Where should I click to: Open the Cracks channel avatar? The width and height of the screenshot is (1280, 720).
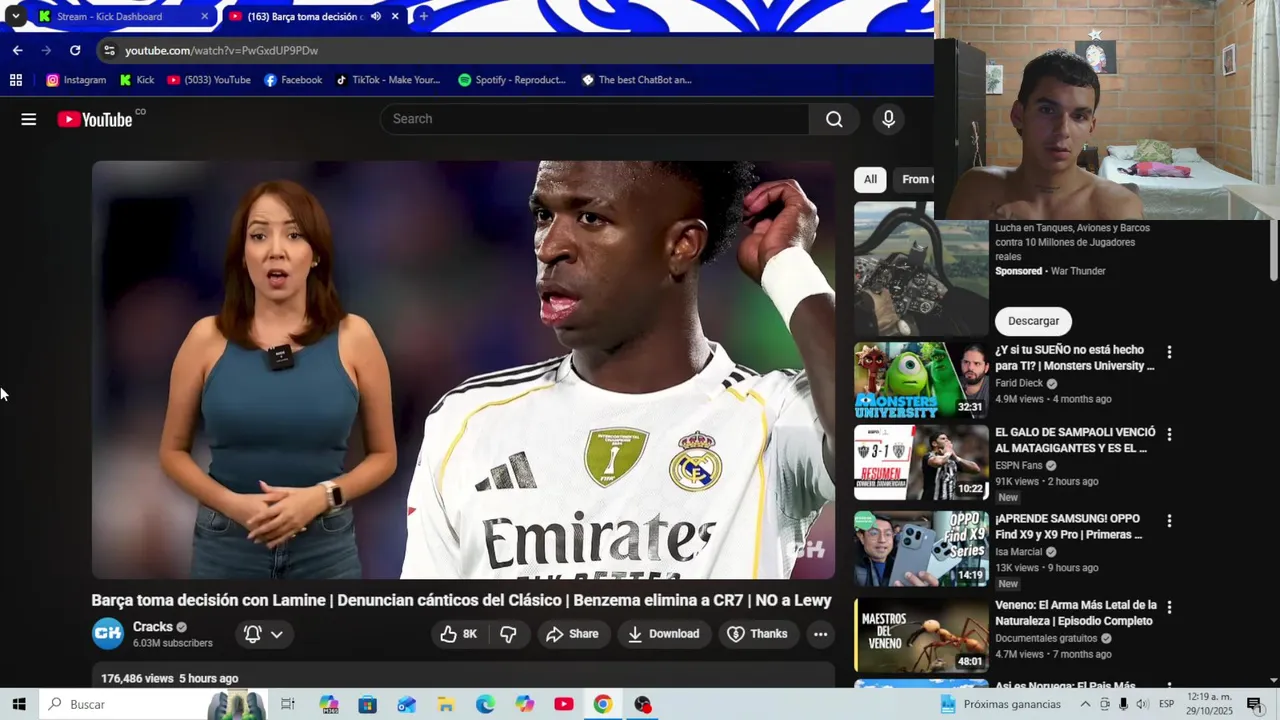[108, 634]
